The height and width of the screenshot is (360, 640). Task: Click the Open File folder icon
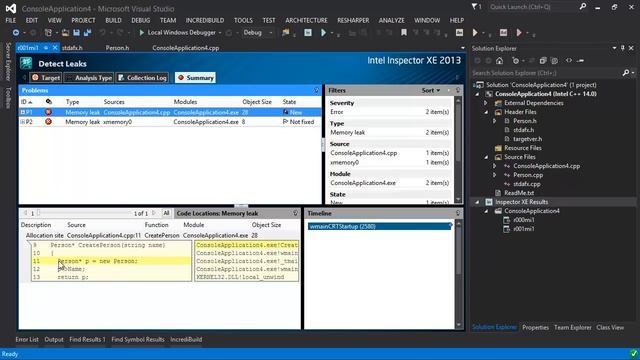coord(65,33)
